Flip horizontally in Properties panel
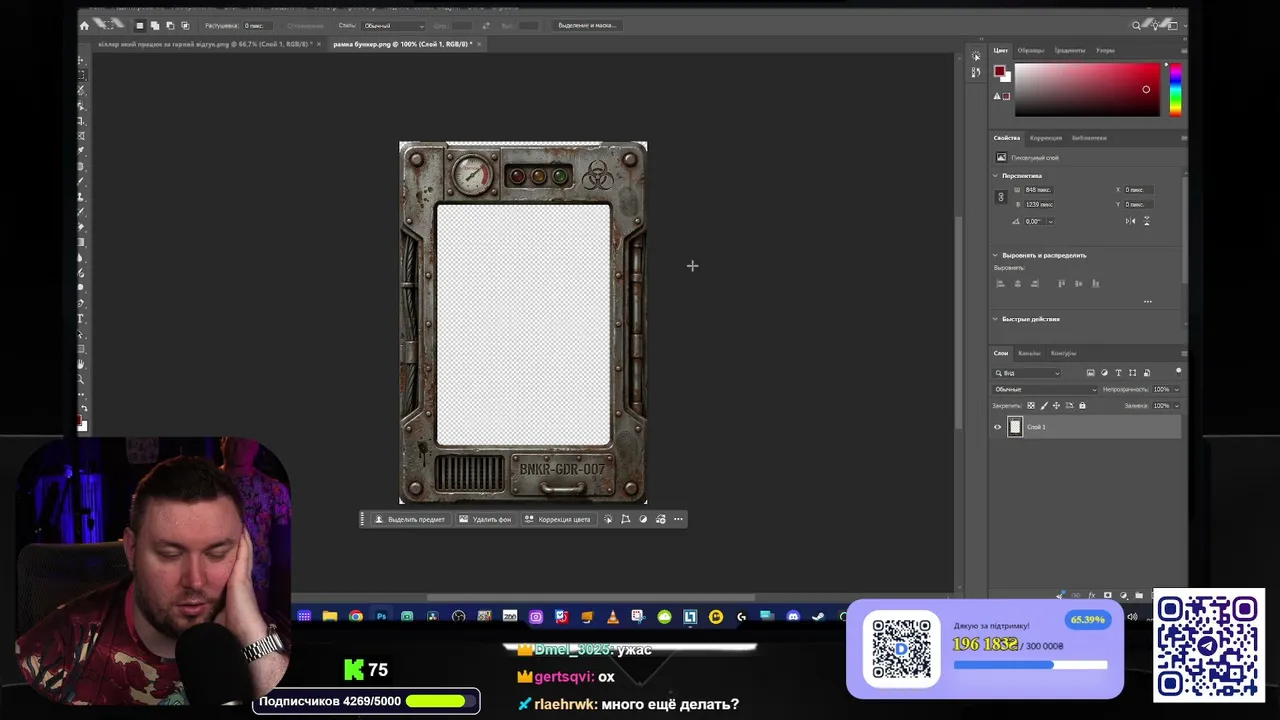Screen dimensions: 1280x720 click(x=1130, y=221)
